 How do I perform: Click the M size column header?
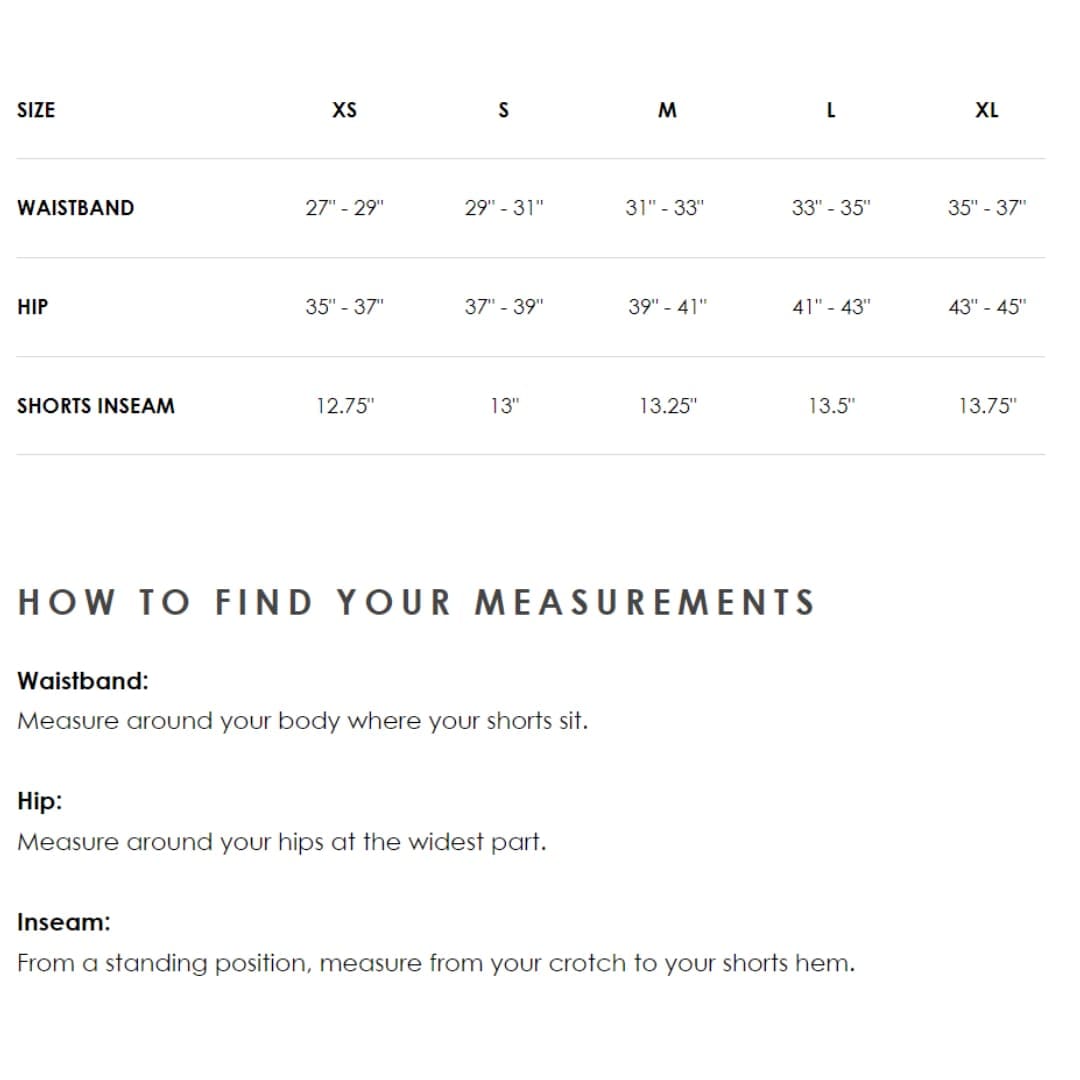click(667, 110)
